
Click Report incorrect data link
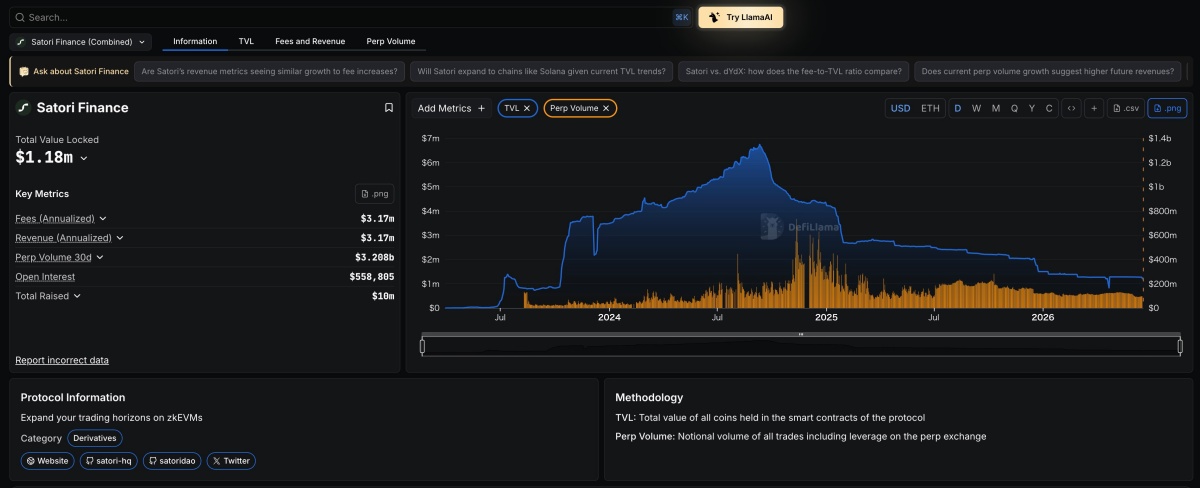(62, 360)
